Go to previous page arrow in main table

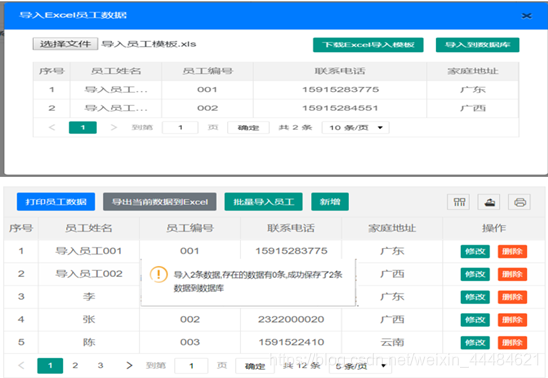click(21, 365)
